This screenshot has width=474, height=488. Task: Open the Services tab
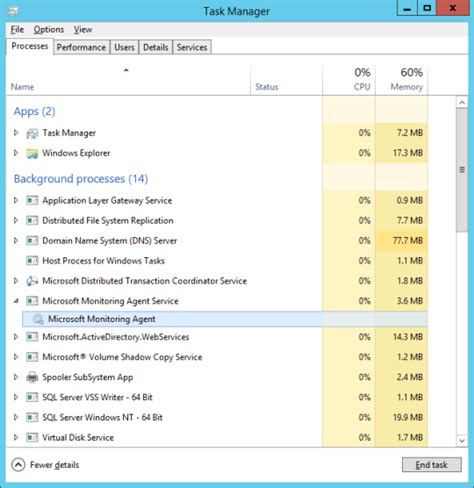pos(192,47)
